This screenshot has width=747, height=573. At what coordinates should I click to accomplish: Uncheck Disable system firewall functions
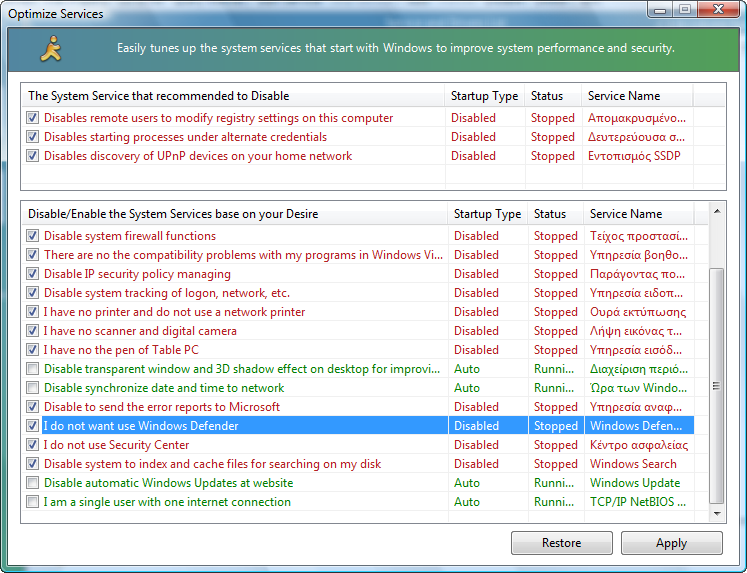coord(33,236)
